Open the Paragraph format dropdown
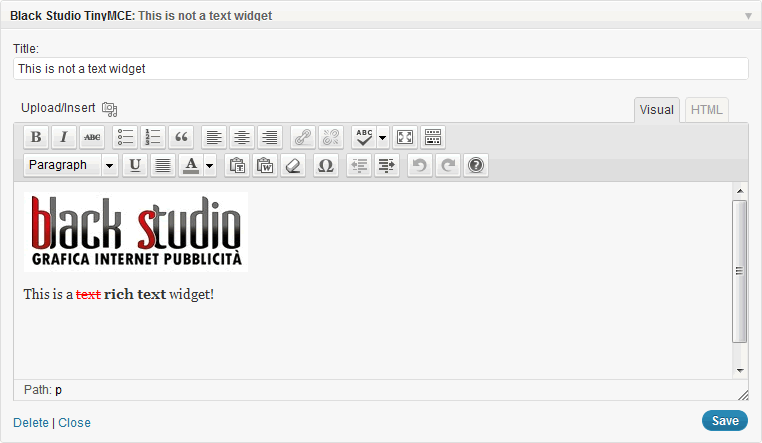This screenshot has width=762, height=443. pyautogui.click(x=71, y=166)
